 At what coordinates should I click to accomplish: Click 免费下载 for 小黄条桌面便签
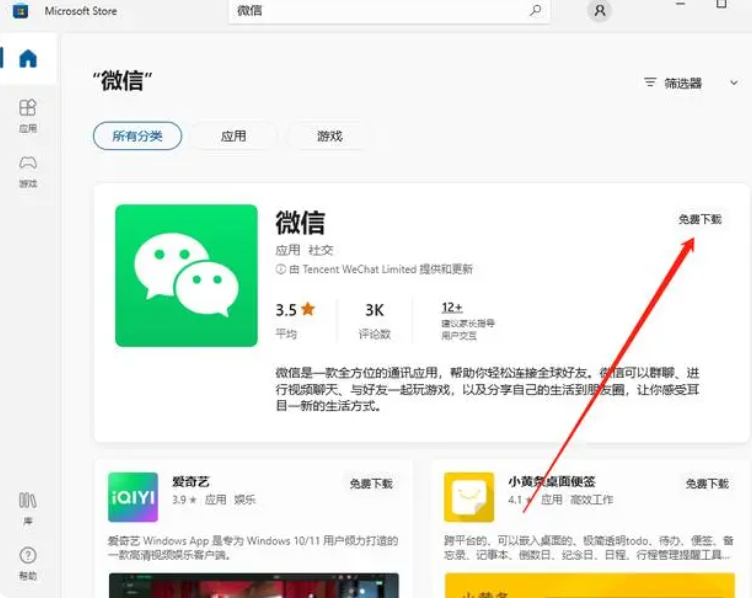707,483
